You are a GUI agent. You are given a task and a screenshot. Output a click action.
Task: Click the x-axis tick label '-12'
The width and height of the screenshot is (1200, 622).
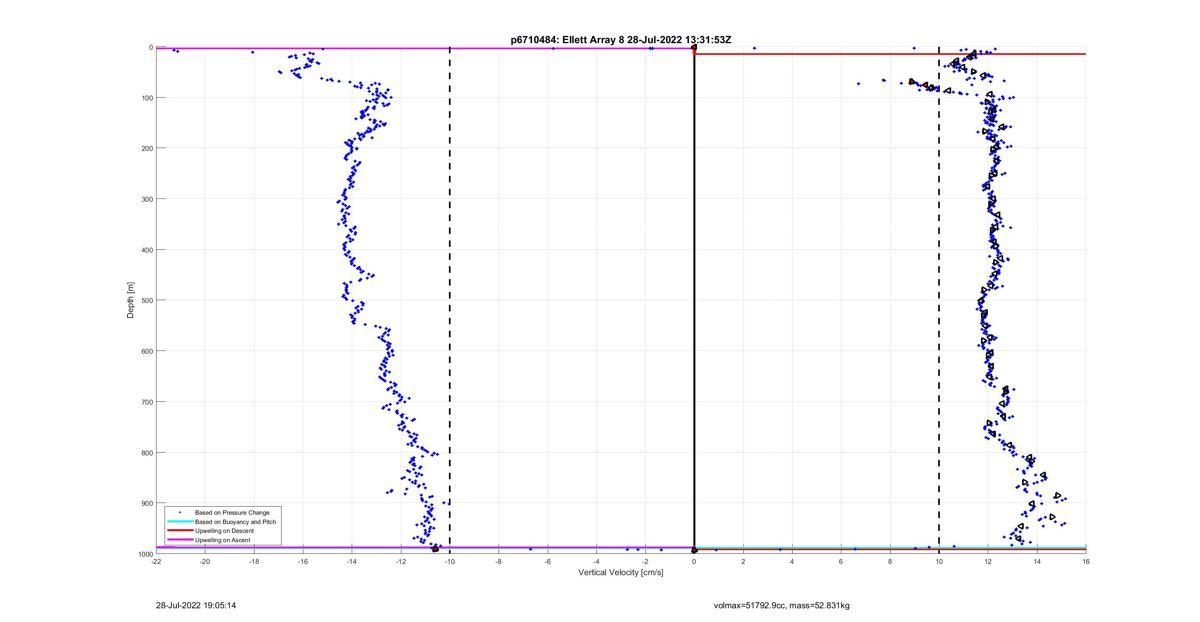pyautogui.click(x=401, y=561)
